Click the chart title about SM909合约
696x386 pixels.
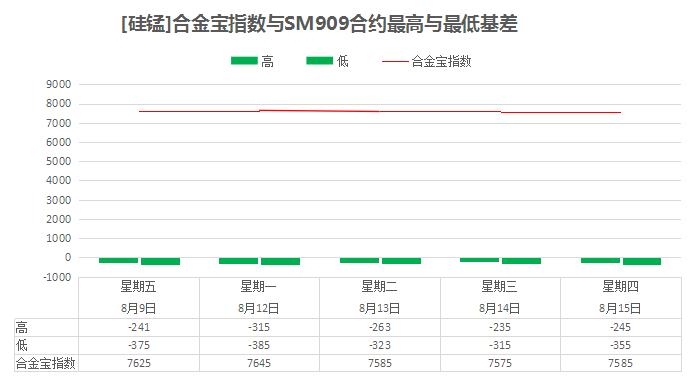click(320, 24)
